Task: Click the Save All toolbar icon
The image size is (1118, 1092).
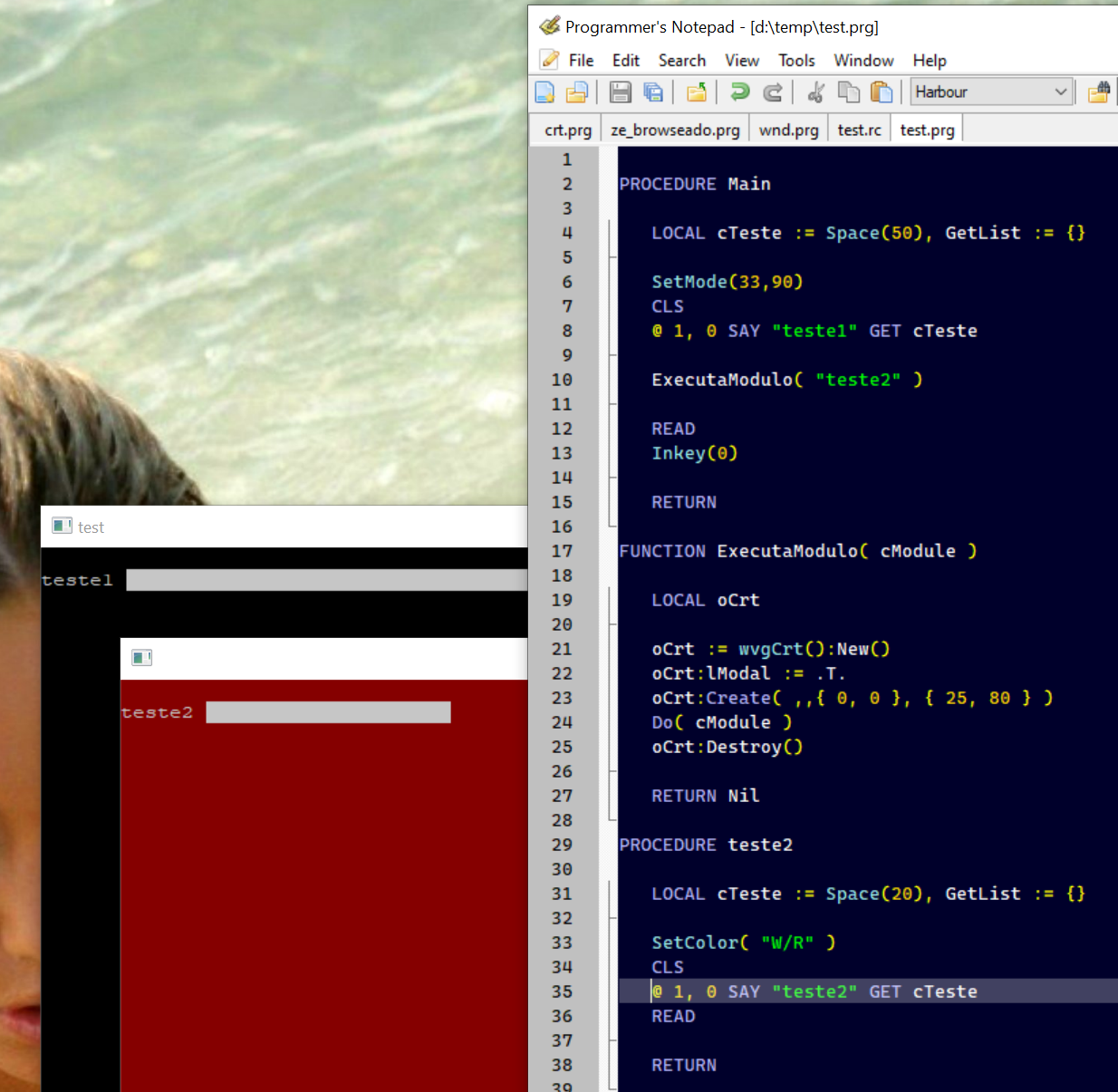Action: tap(653, 92)
